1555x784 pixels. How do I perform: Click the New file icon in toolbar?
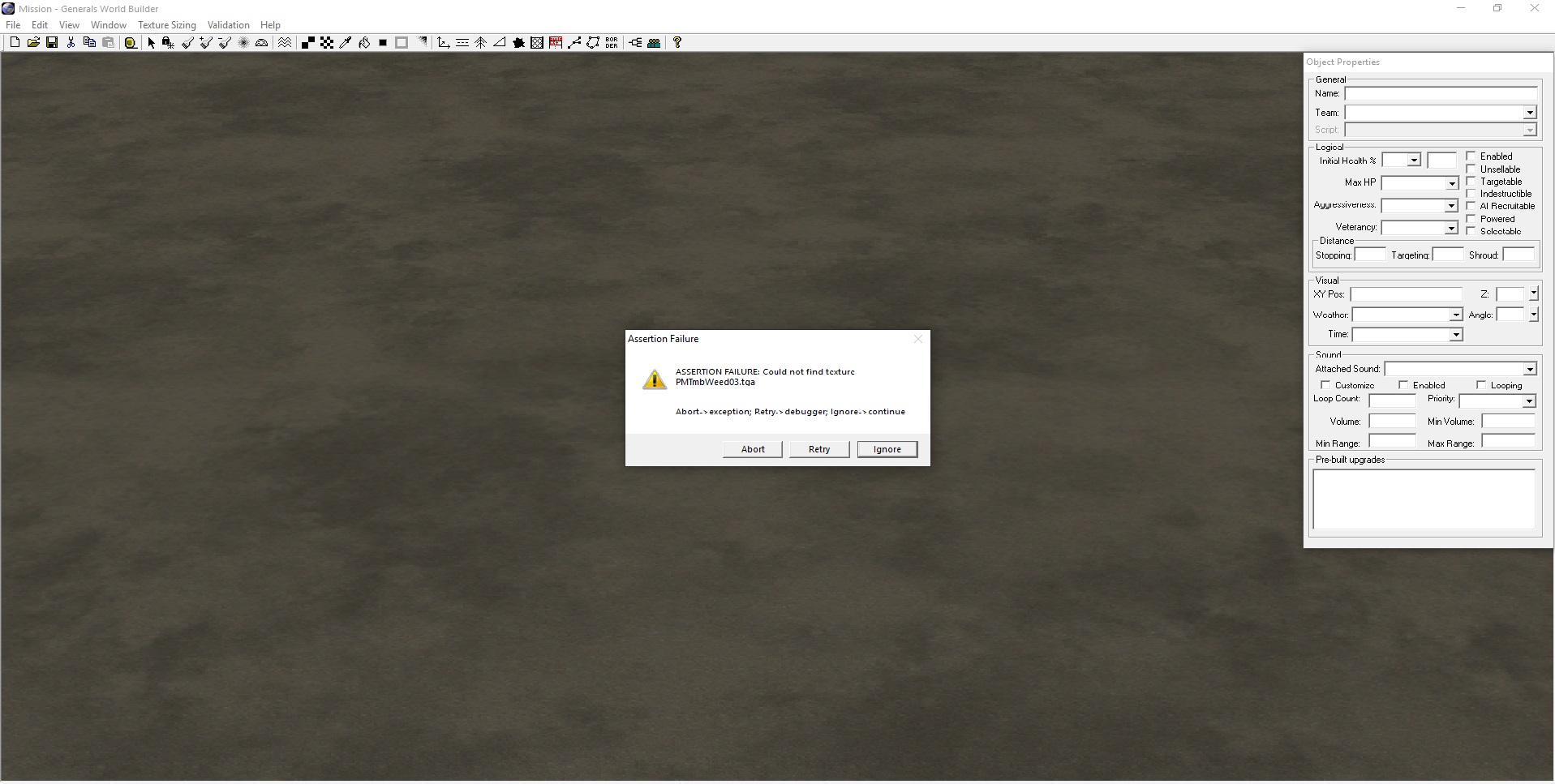coord(15,43)
